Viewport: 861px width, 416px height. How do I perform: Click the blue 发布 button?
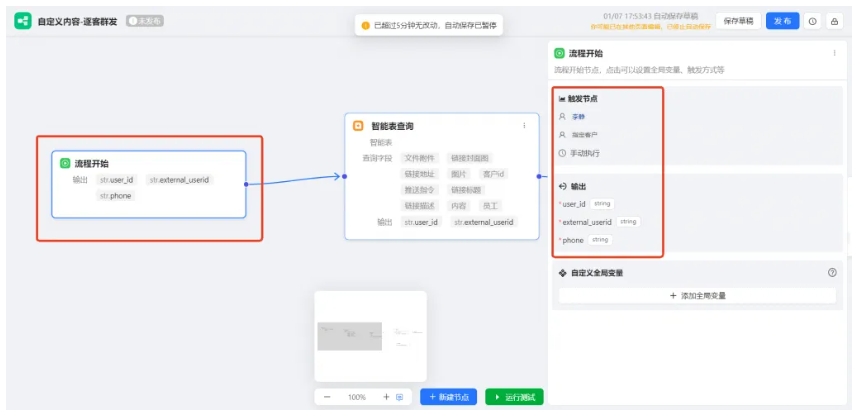[782, 21]
